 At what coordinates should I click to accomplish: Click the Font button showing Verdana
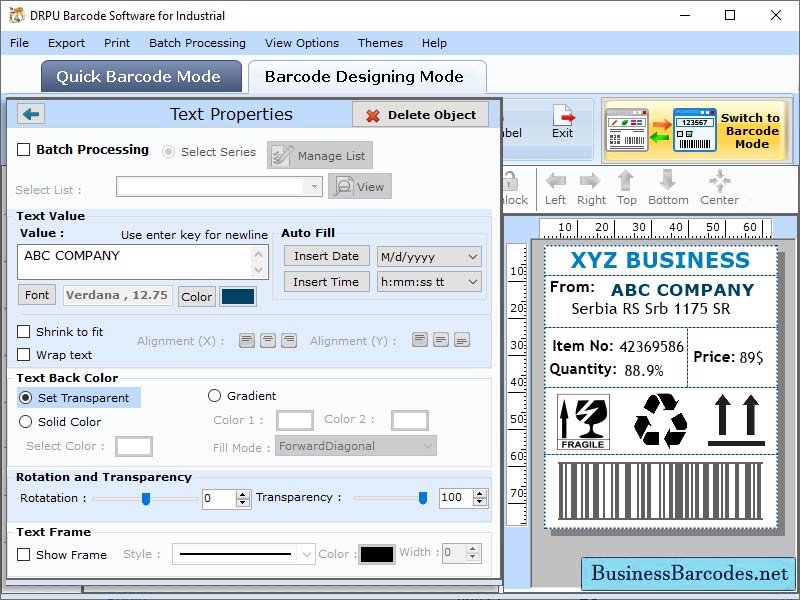coord(36,295)
